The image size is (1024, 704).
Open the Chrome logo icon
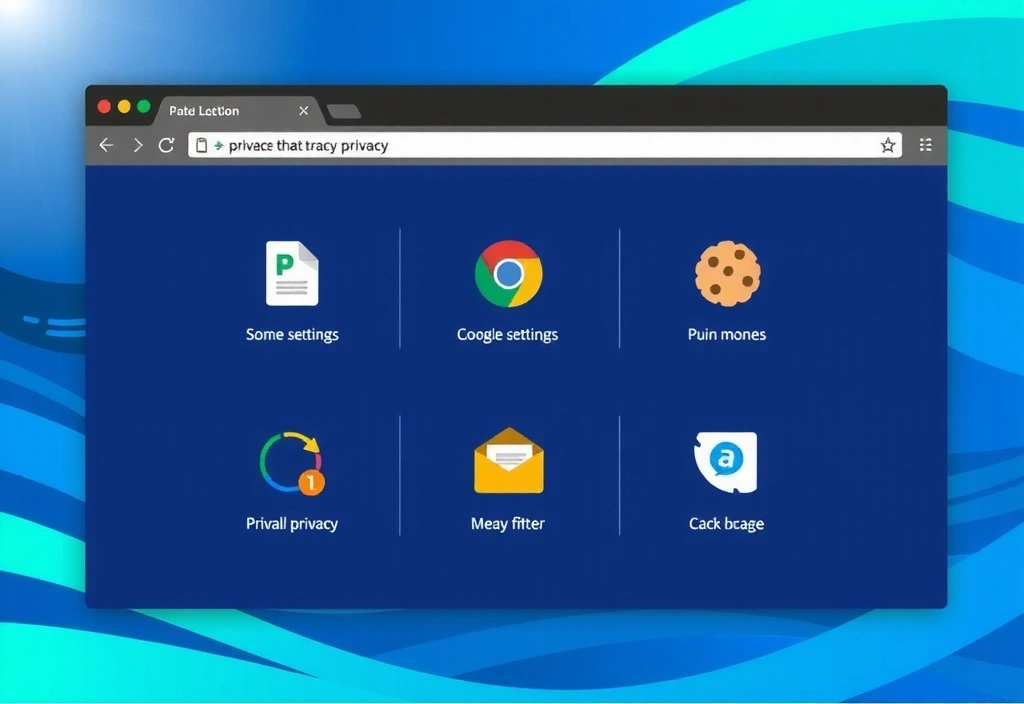508,273
